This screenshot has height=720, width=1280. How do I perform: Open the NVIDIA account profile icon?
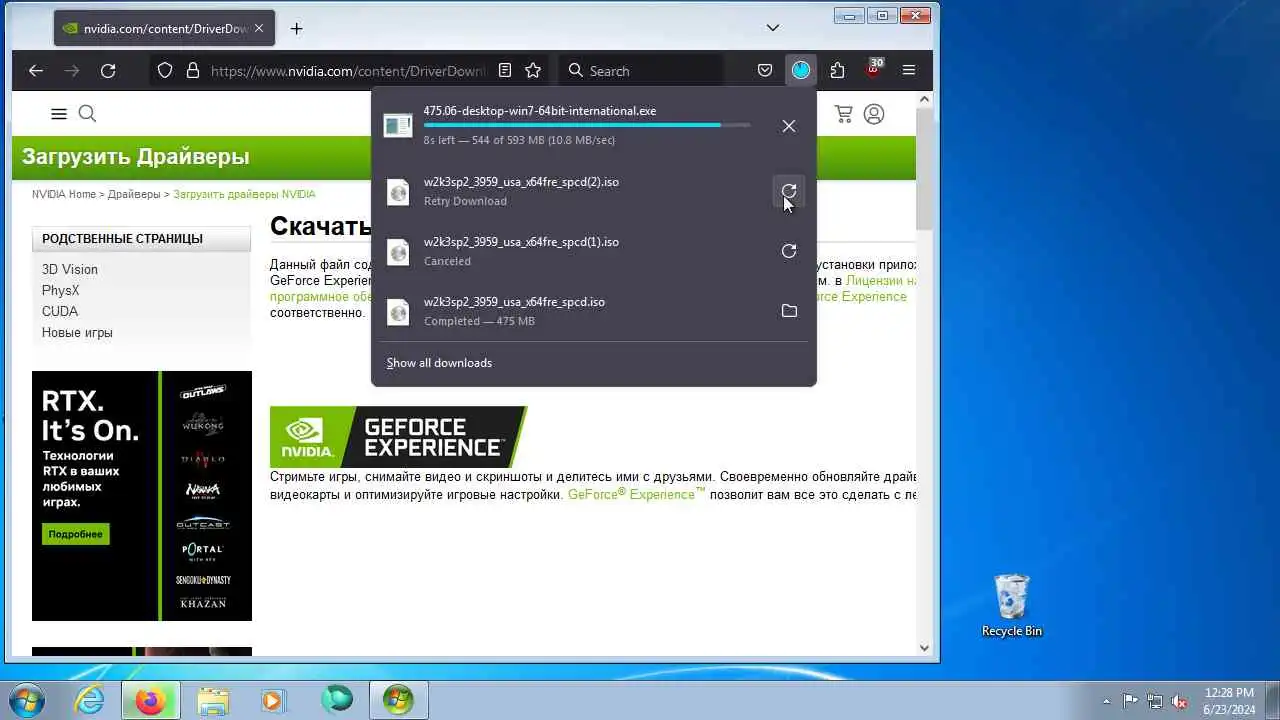(x=874, y=114)
